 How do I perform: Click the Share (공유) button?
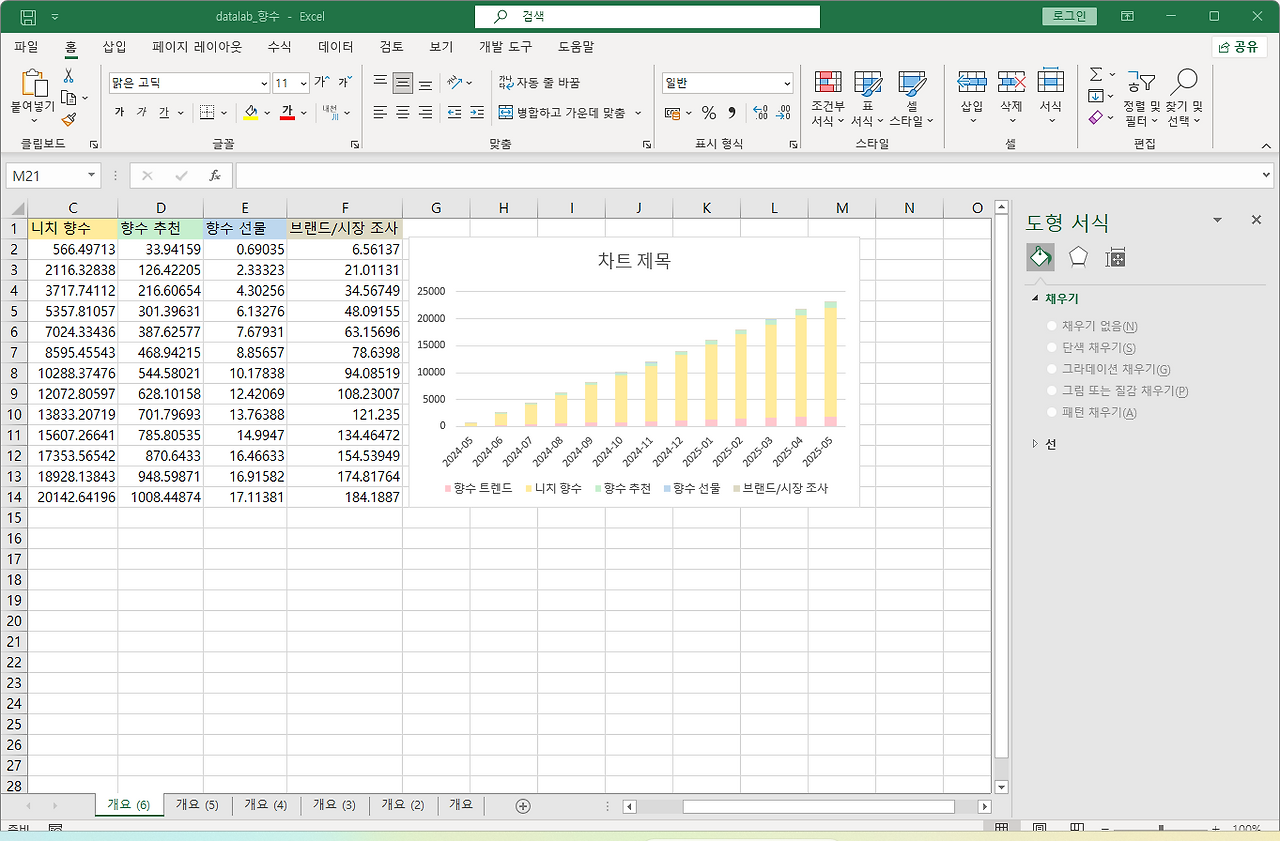1239,47
